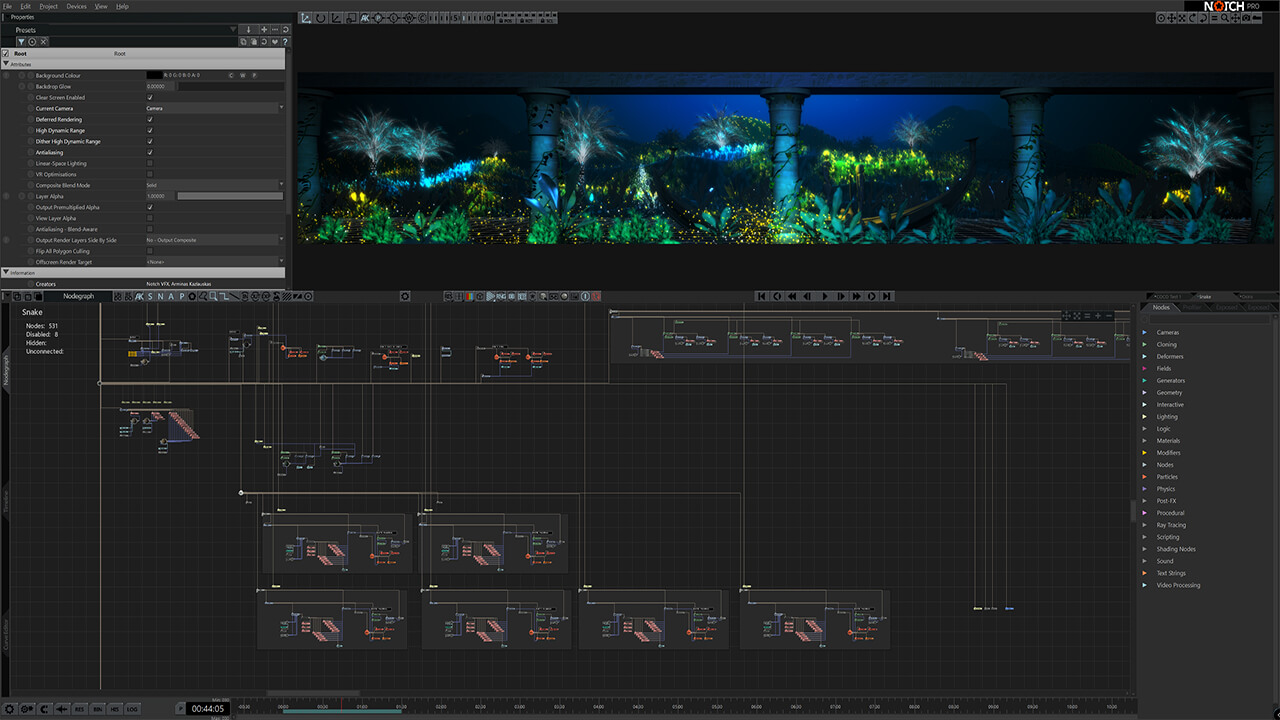The height and width of the screenshot is (720, 1280).
Task: Click the left arrow icon in bottom toolbar
Action: tap(62, 709)
